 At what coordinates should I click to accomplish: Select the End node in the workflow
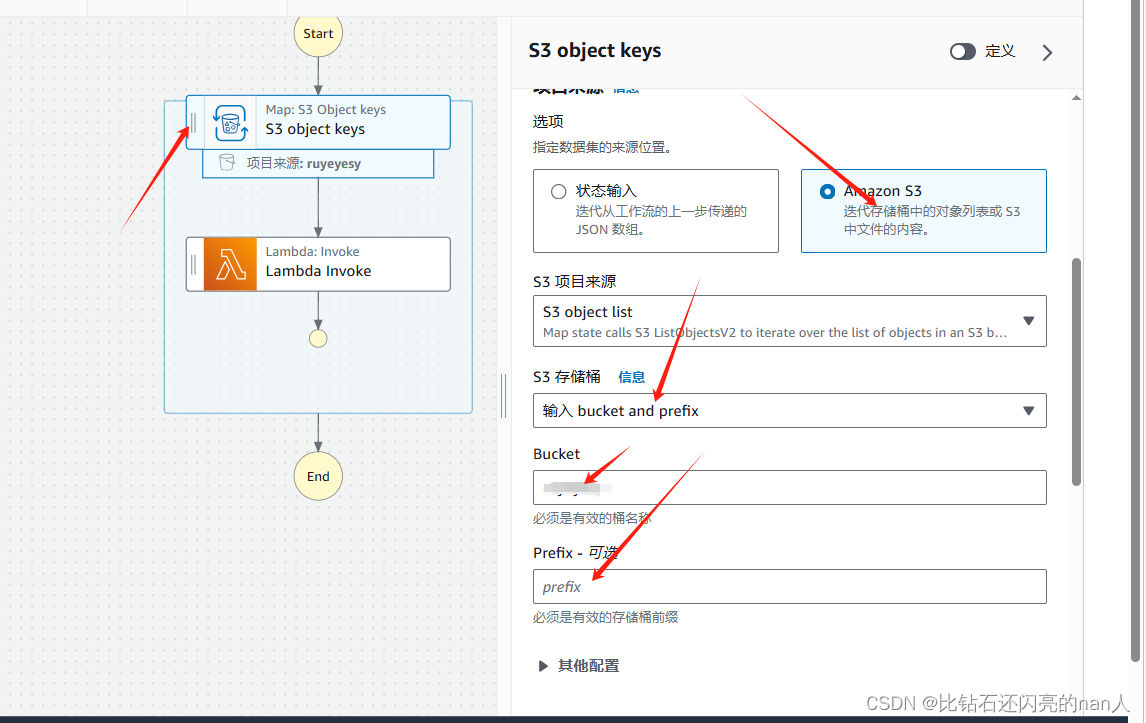(x=318, y=476)
